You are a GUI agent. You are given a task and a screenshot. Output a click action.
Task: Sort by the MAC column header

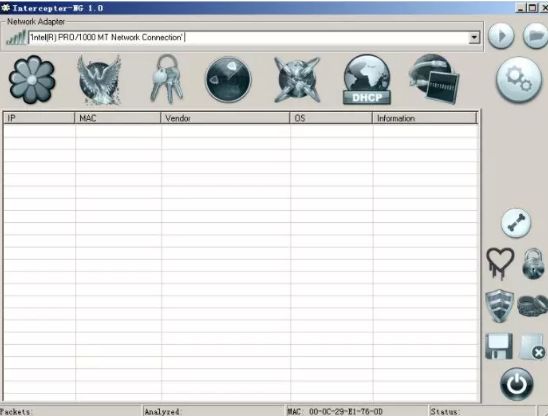117,118
